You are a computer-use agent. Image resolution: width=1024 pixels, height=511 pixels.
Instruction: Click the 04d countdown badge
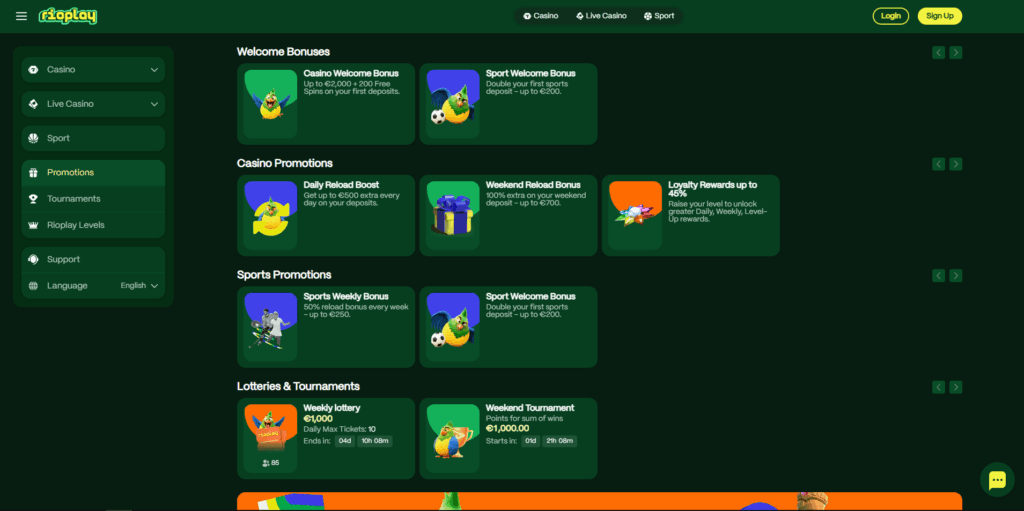345,441
